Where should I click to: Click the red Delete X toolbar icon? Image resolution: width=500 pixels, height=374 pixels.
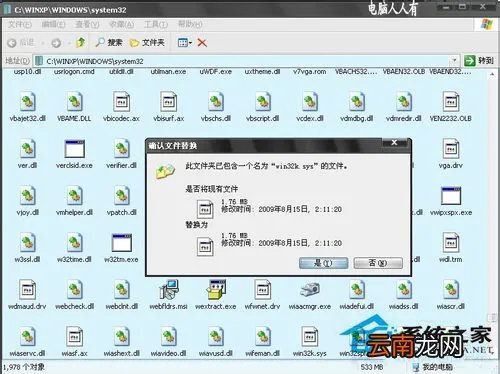click(x=202, y=43)
